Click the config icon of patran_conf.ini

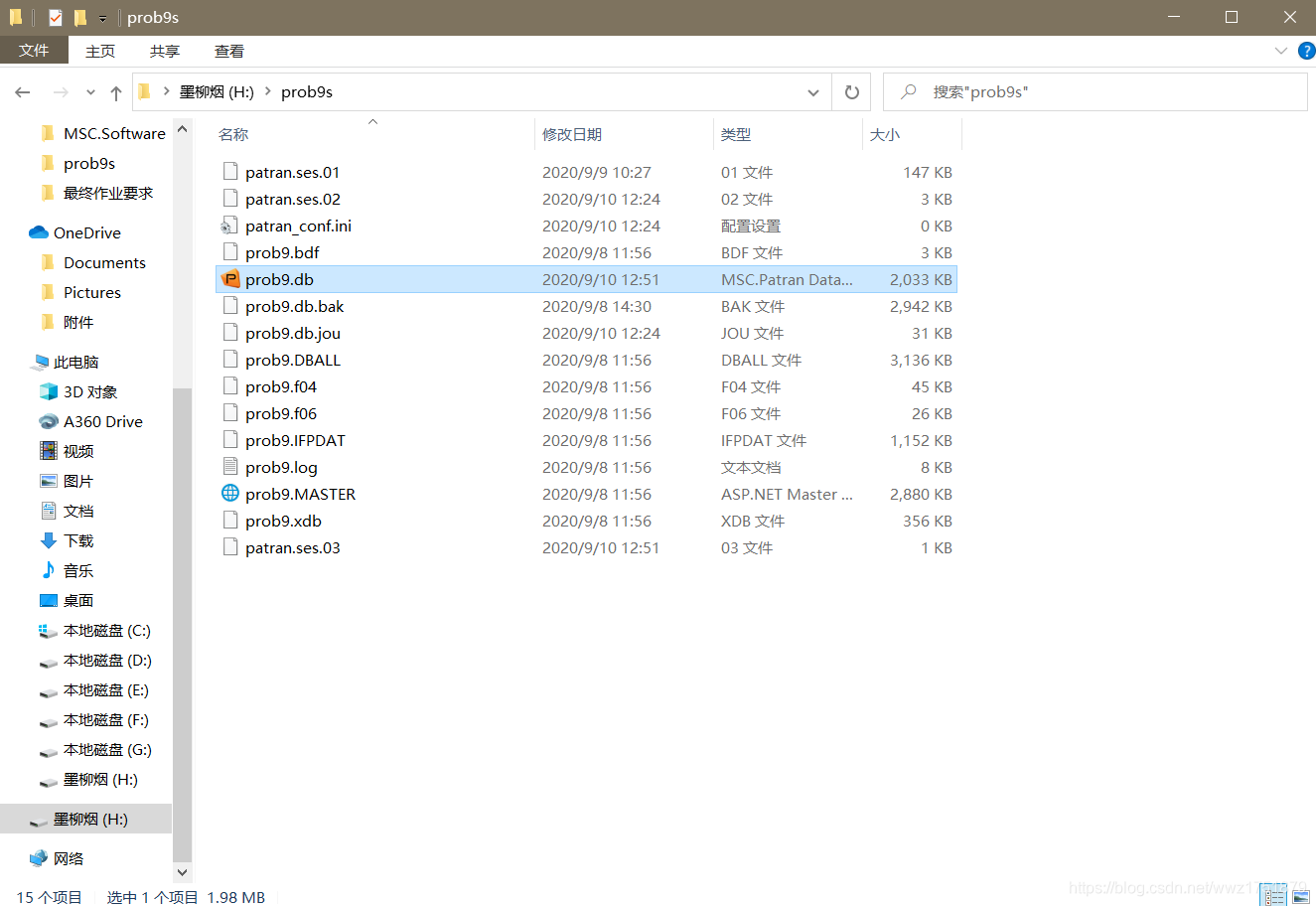click(230, 226)
